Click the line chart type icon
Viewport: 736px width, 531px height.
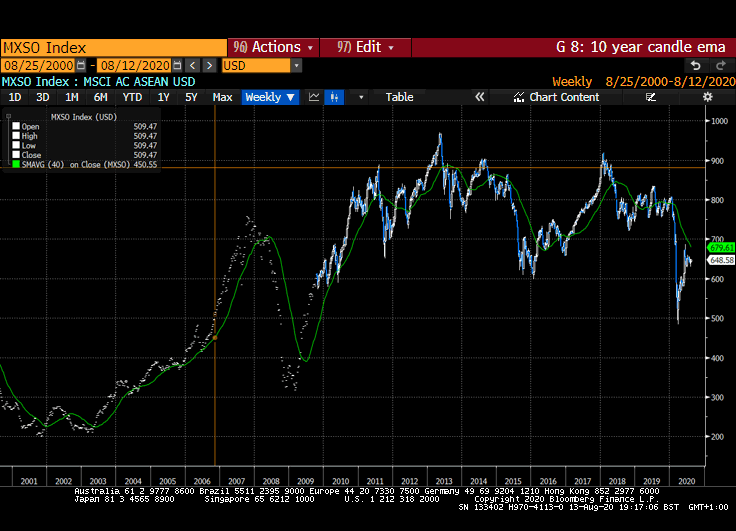pyautogui.click(x=314, y=97)
